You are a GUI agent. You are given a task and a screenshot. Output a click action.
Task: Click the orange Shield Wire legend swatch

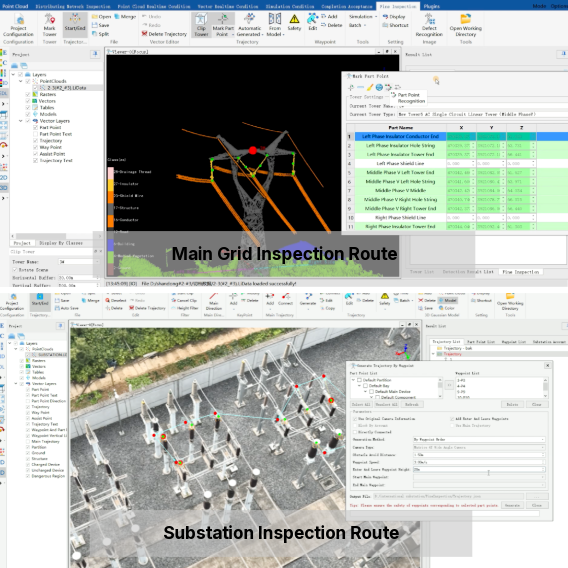pos(110,196)
